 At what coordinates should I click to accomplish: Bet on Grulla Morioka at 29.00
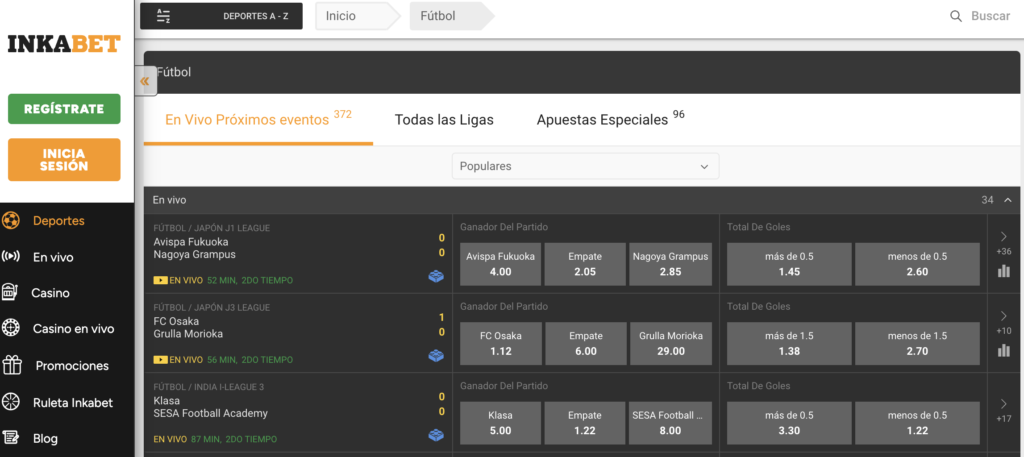pos(670,344)
